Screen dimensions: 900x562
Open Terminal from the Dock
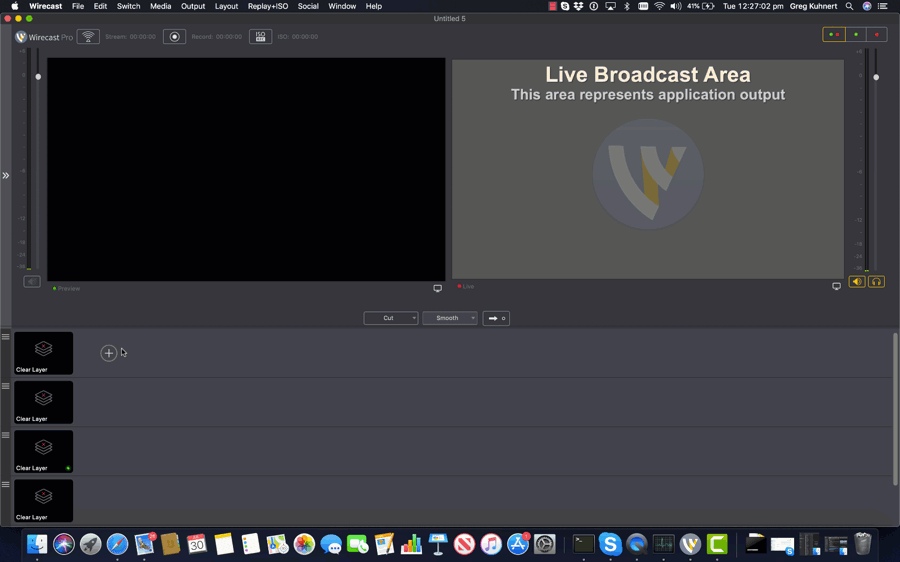[x=584, y=544]
